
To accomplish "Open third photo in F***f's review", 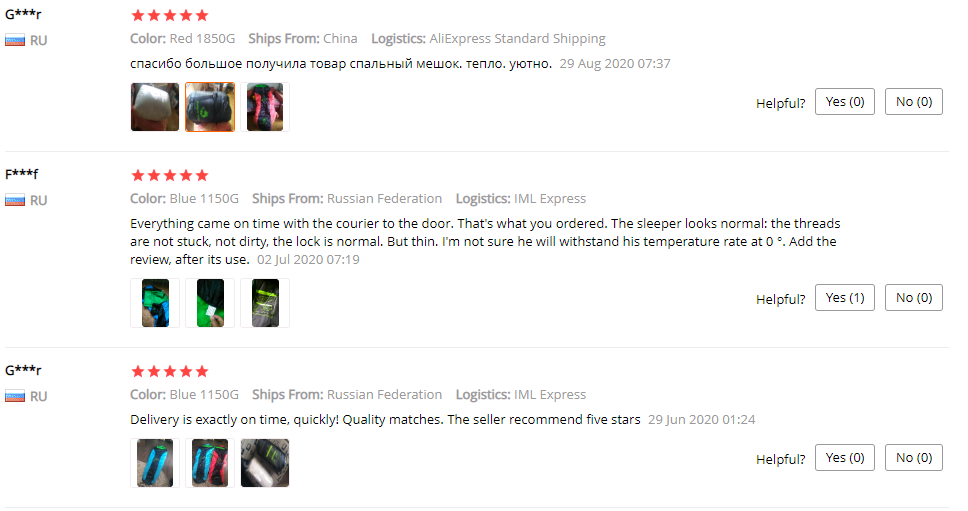I will (x=265, y=303).
